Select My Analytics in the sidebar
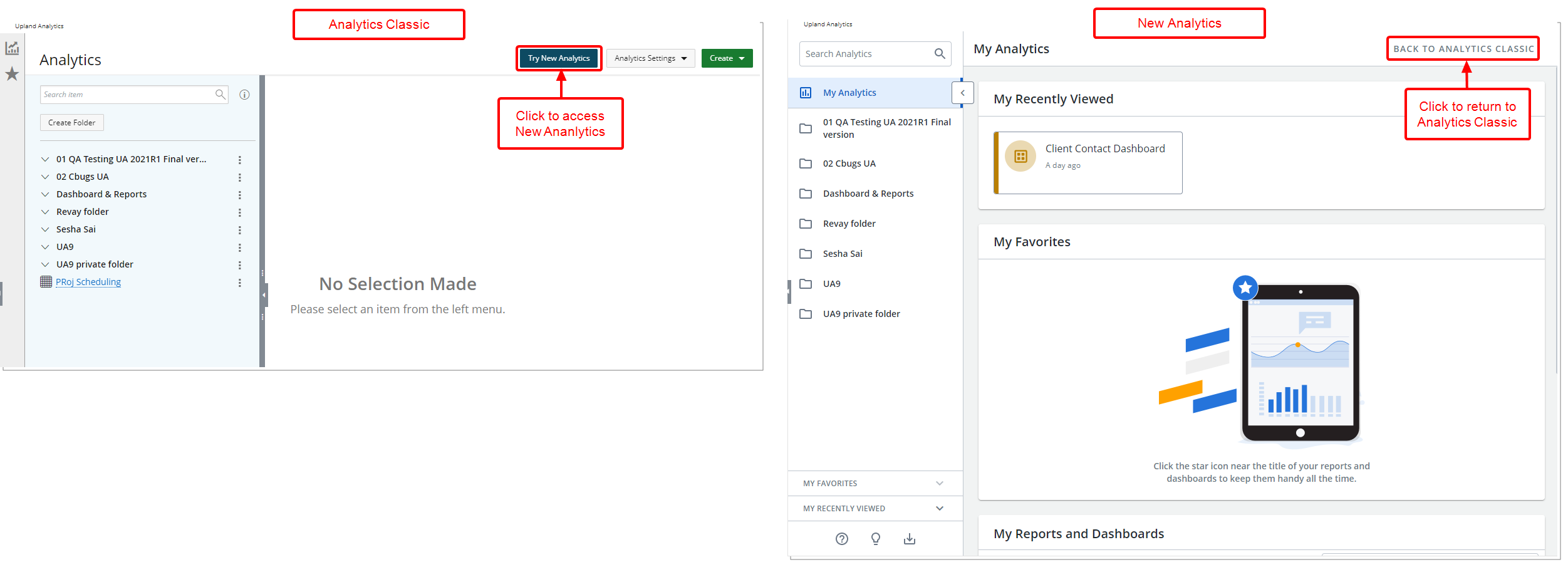This screenshot has height=567, width=1568. pos(849,93)
